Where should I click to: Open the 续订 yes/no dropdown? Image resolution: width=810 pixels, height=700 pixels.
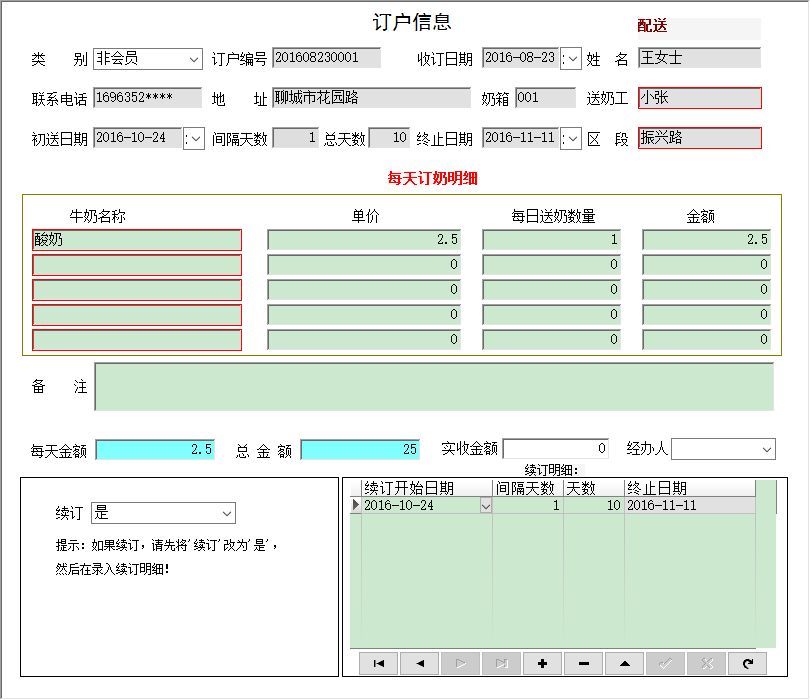tap(227, 514)
